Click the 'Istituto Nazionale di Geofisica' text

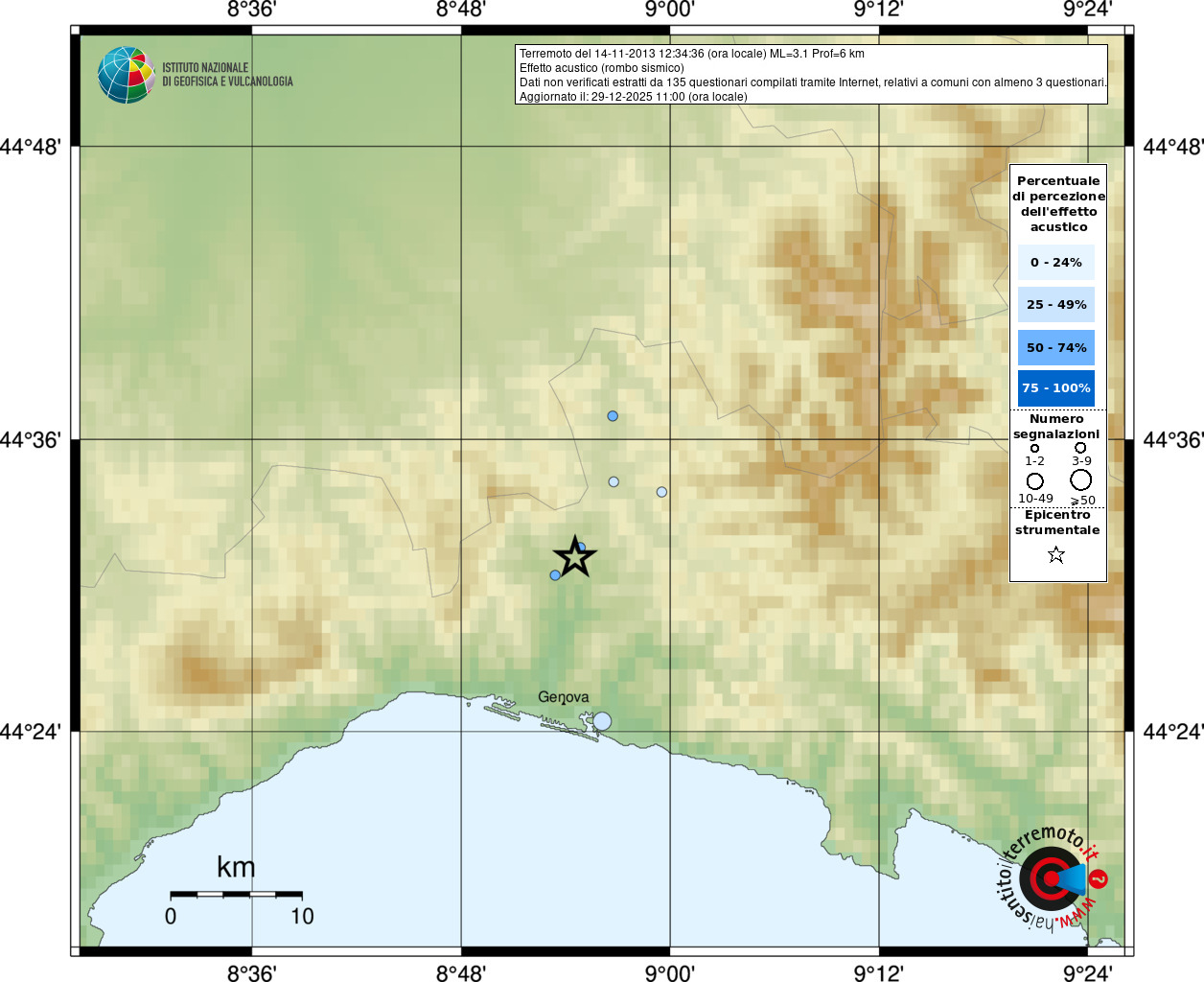(x=227, y=75)
